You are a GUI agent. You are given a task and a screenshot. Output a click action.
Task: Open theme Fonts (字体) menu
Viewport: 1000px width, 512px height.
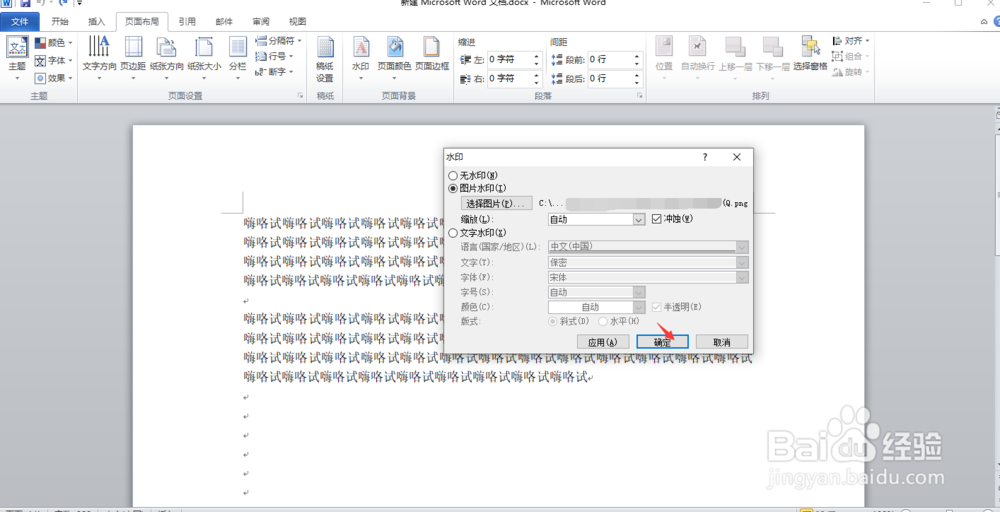pos(54,61)
